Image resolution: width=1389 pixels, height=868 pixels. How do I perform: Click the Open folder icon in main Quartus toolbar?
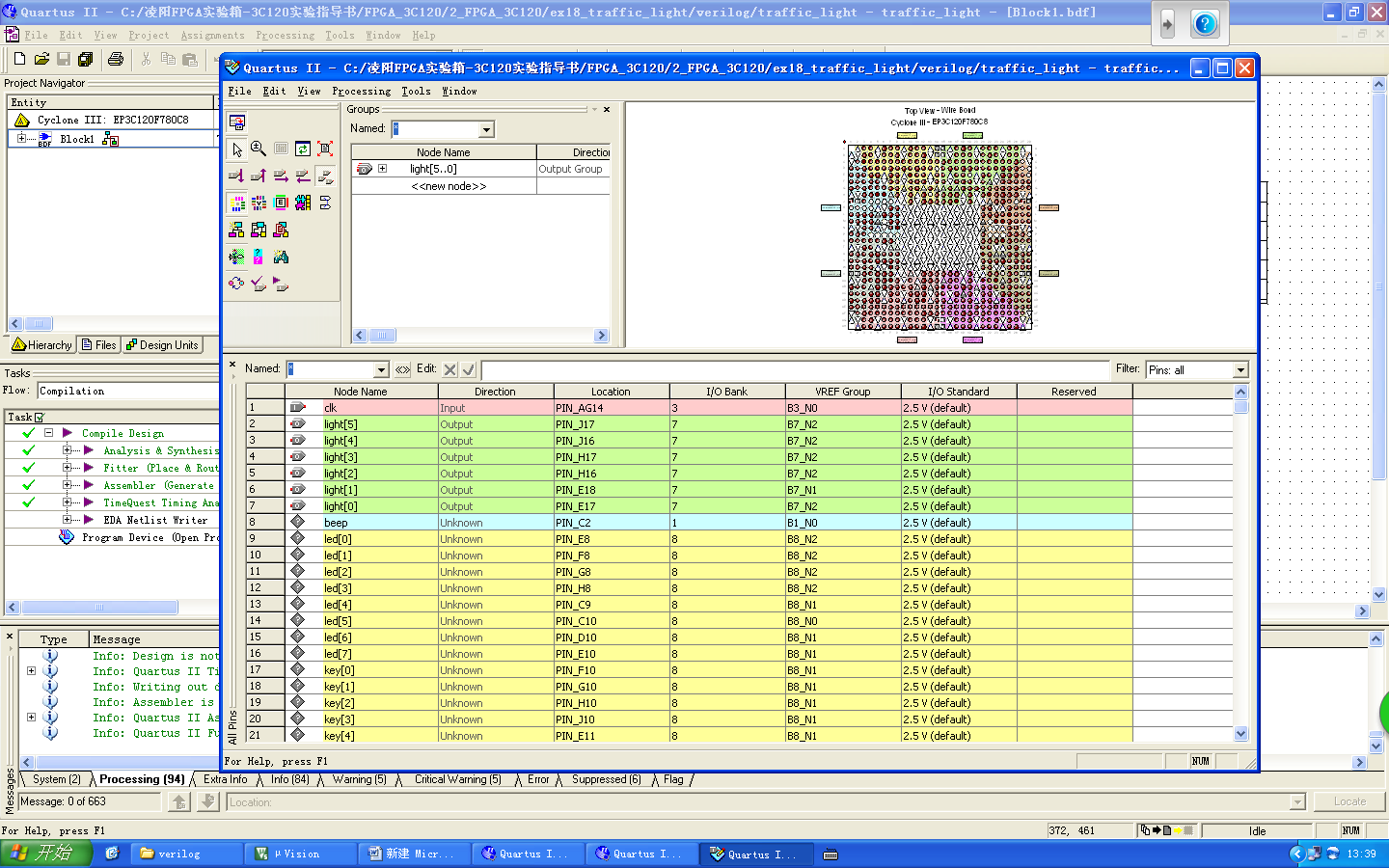tap(41, 59)
